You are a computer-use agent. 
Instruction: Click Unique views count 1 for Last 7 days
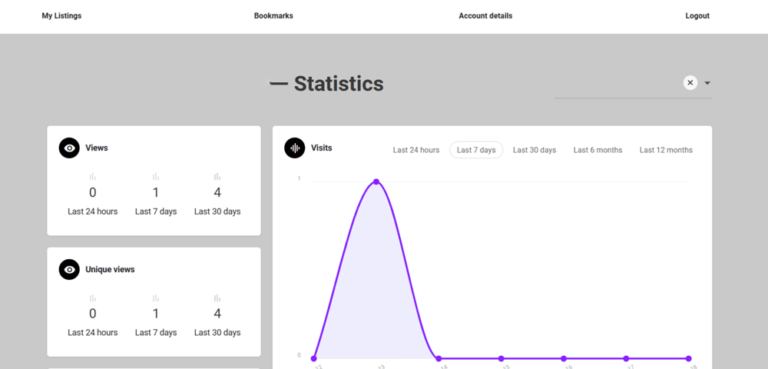click(156, 314)
